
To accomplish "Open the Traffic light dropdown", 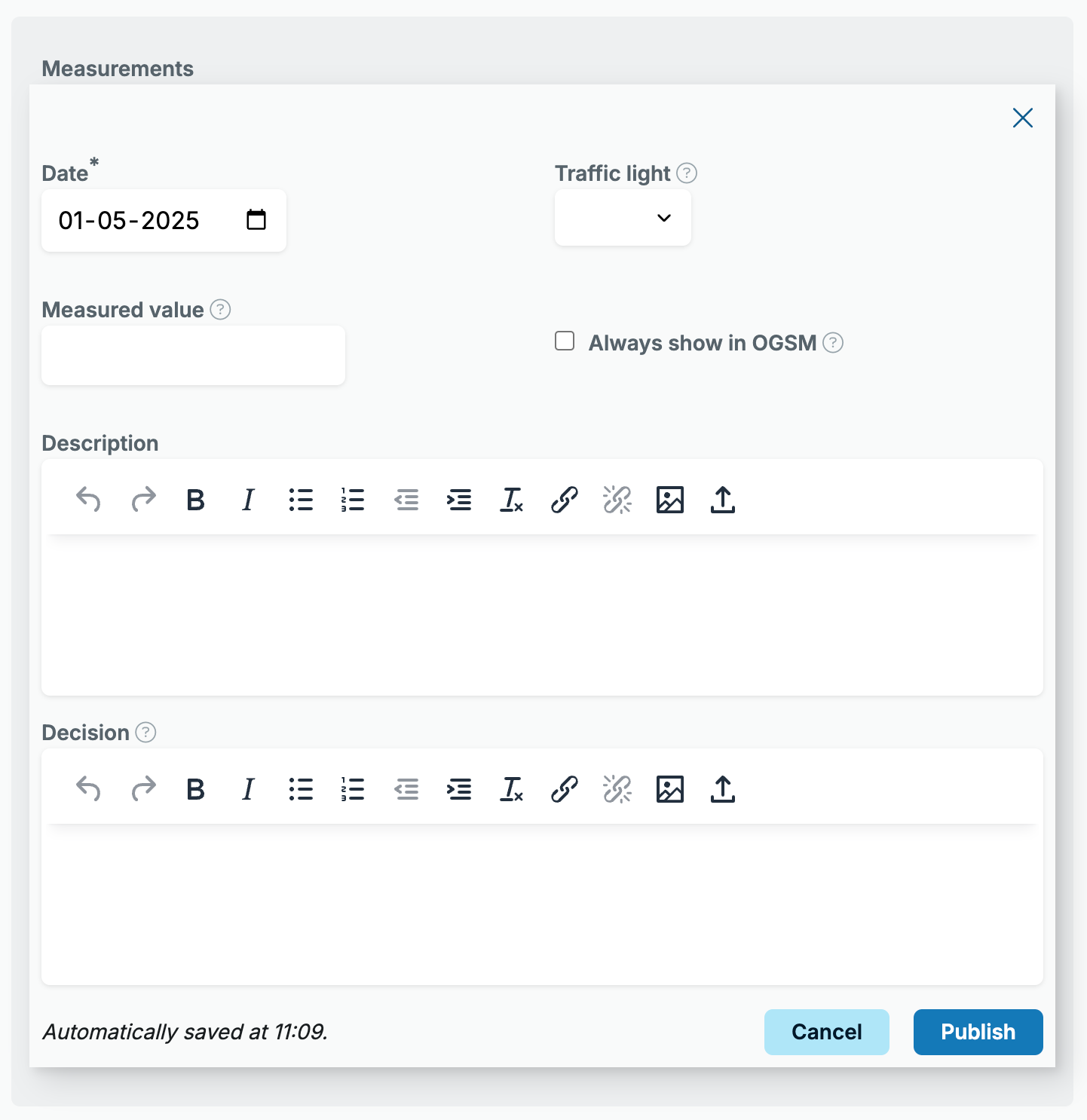I will (623, 218).
